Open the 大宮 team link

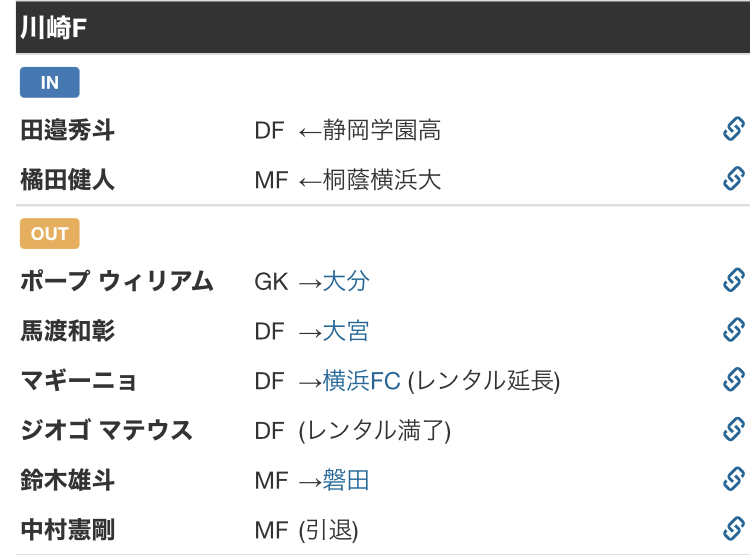click(346, 331)
